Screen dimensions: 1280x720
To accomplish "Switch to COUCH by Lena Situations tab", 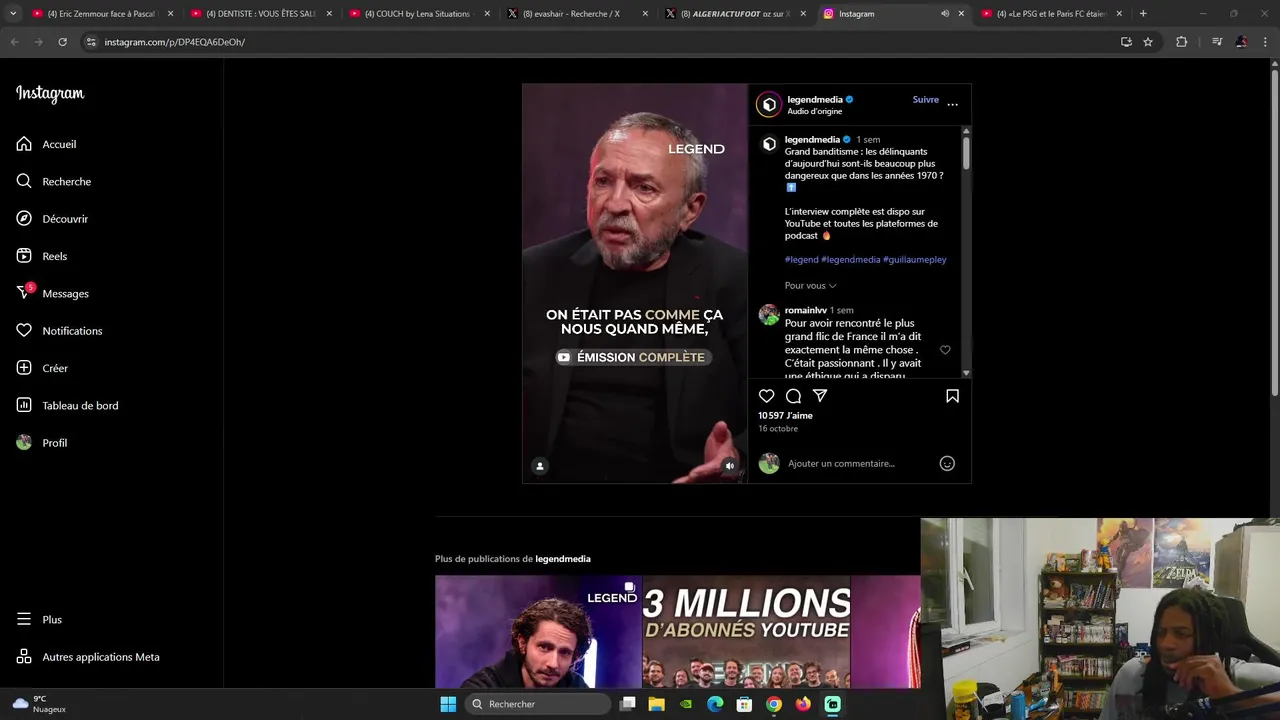I will (420, 14).
